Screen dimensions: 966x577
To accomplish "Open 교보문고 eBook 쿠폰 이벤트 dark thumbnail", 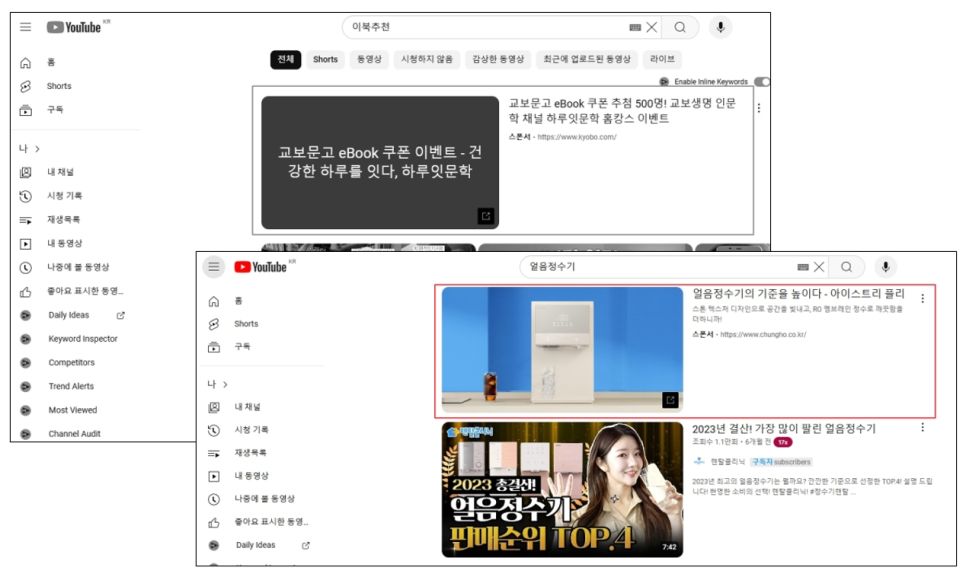I will tap(380, 163).
